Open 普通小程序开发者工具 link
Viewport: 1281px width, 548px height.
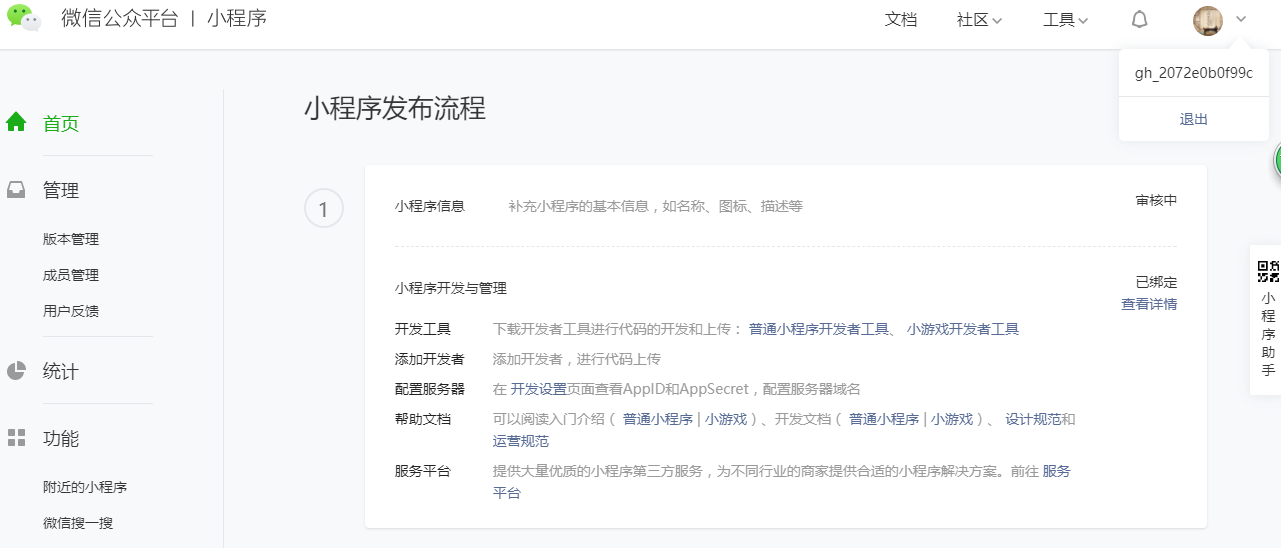pyautogui.click(x=819, y=329)
